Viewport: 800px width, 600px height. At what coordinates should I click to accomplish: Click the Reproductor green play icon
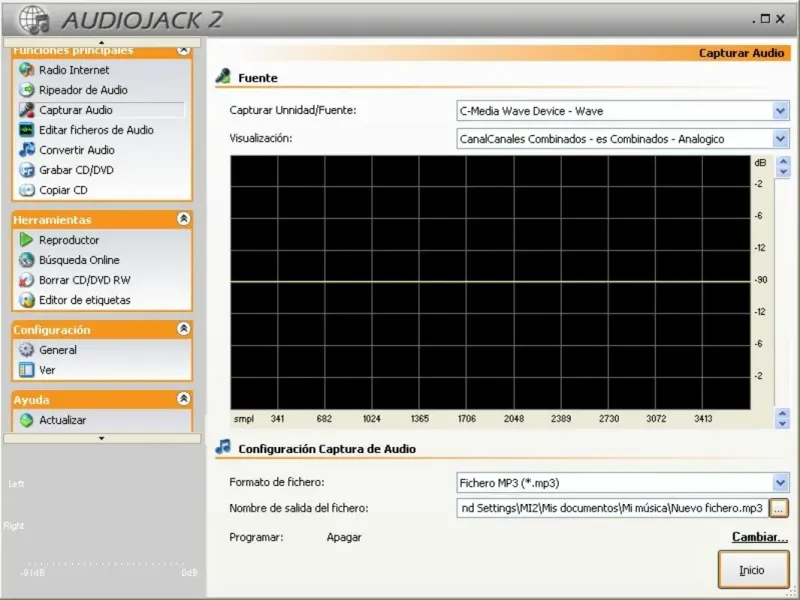click(27, 239)
